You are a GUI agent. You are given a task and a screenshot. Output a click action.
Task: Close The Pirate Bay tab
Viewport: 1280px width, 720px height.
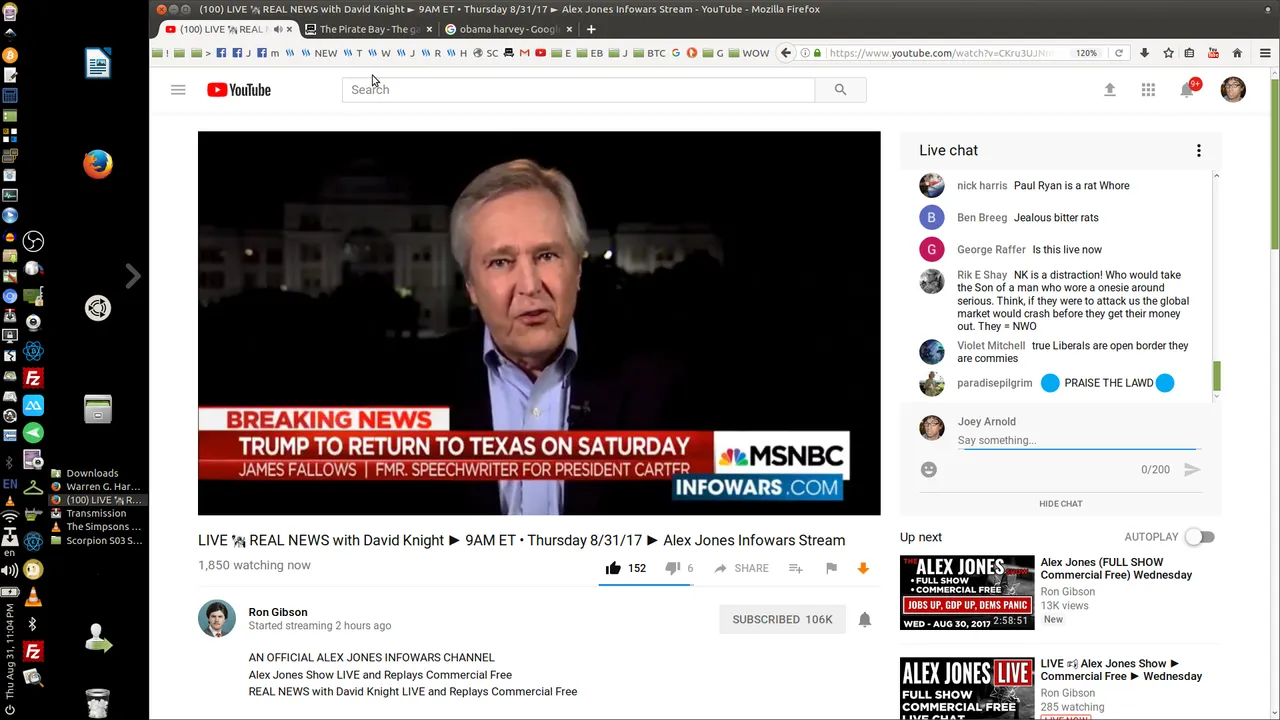click(x=429, y=29)
